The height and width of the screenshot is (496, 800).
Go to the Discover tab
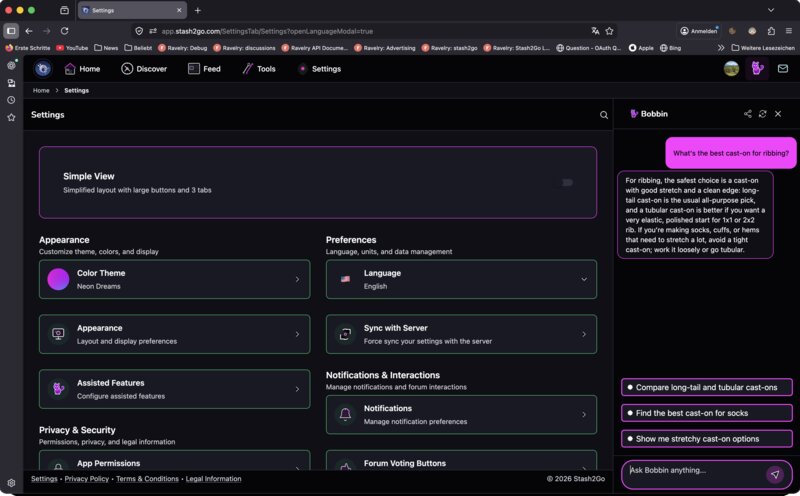(x=144, y=69)
